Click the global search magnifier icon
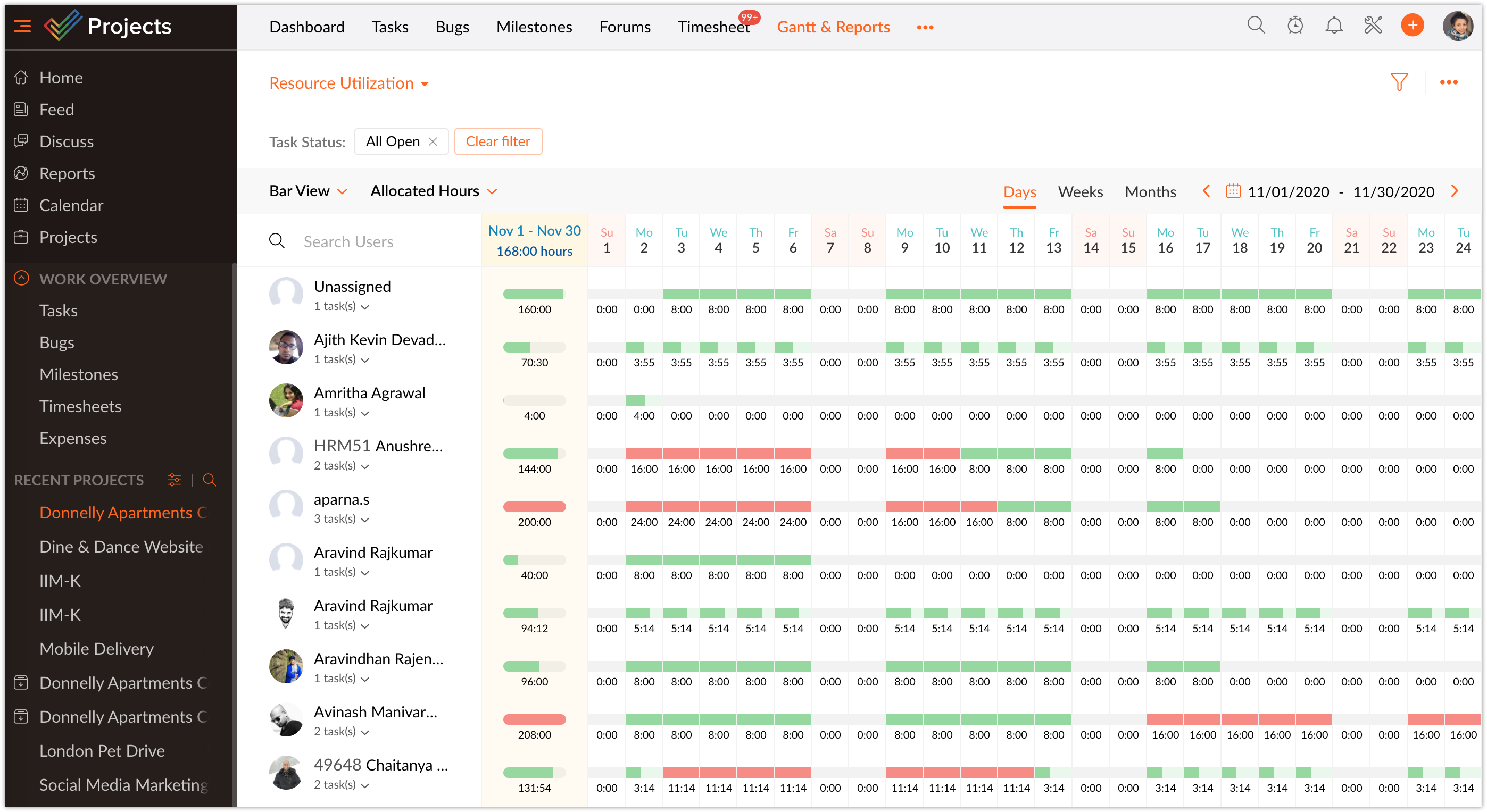The image size is (1487, 812). (1256, 26)
